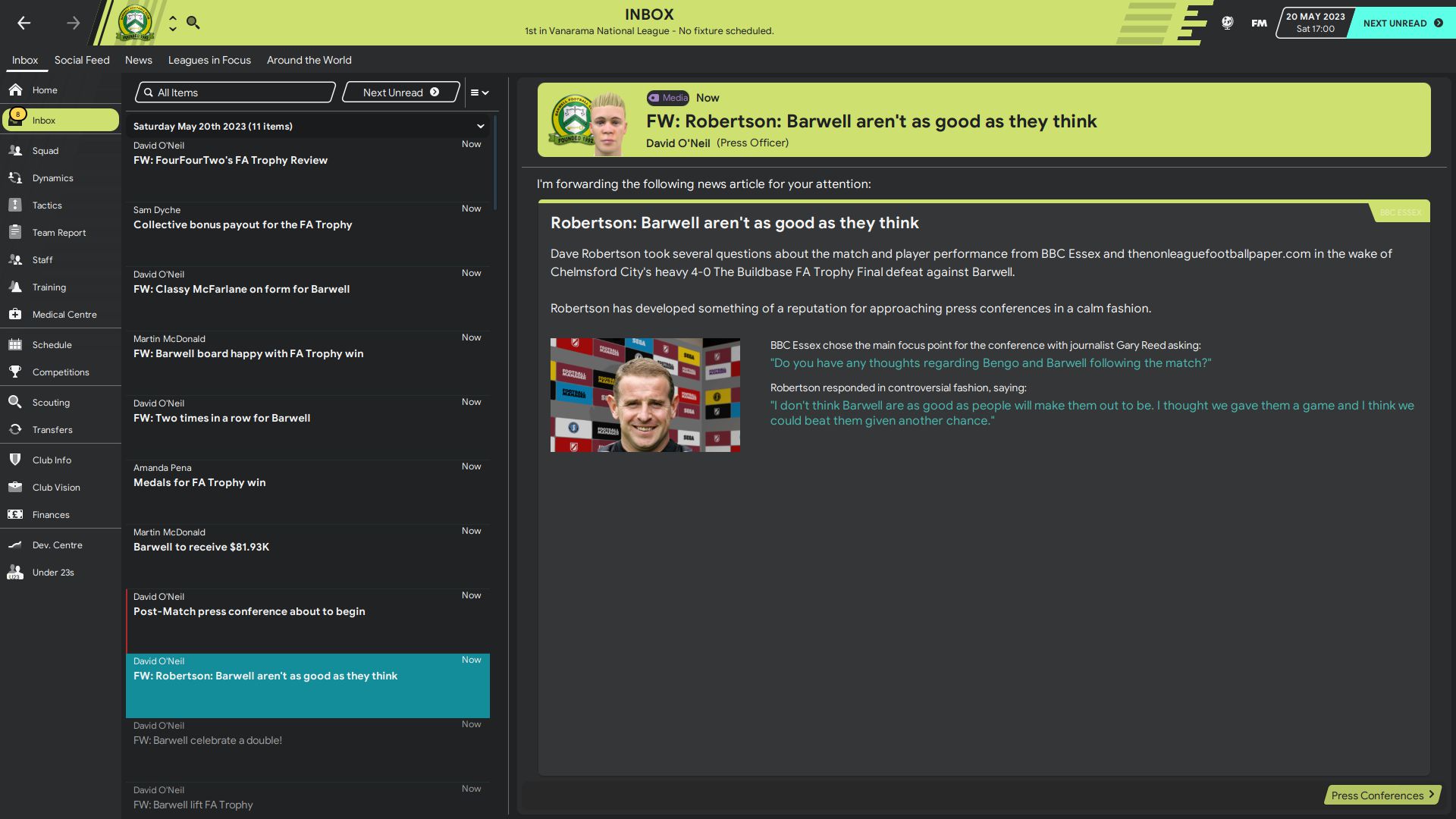This screenshot has width=1456, height=819.
Task: Switch to the Leagues in Focus tab
Action: coord(209,60)
